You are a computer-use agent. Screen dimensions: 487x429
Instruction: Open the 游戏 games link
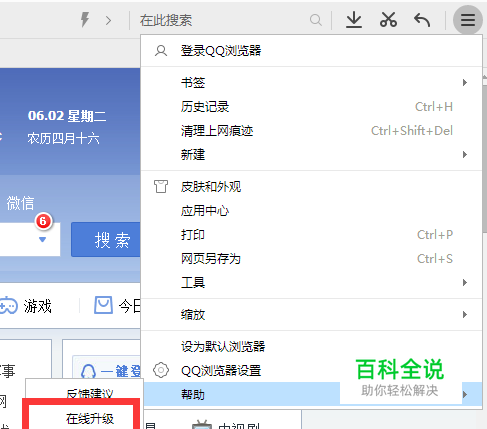[x=38, y=306]
